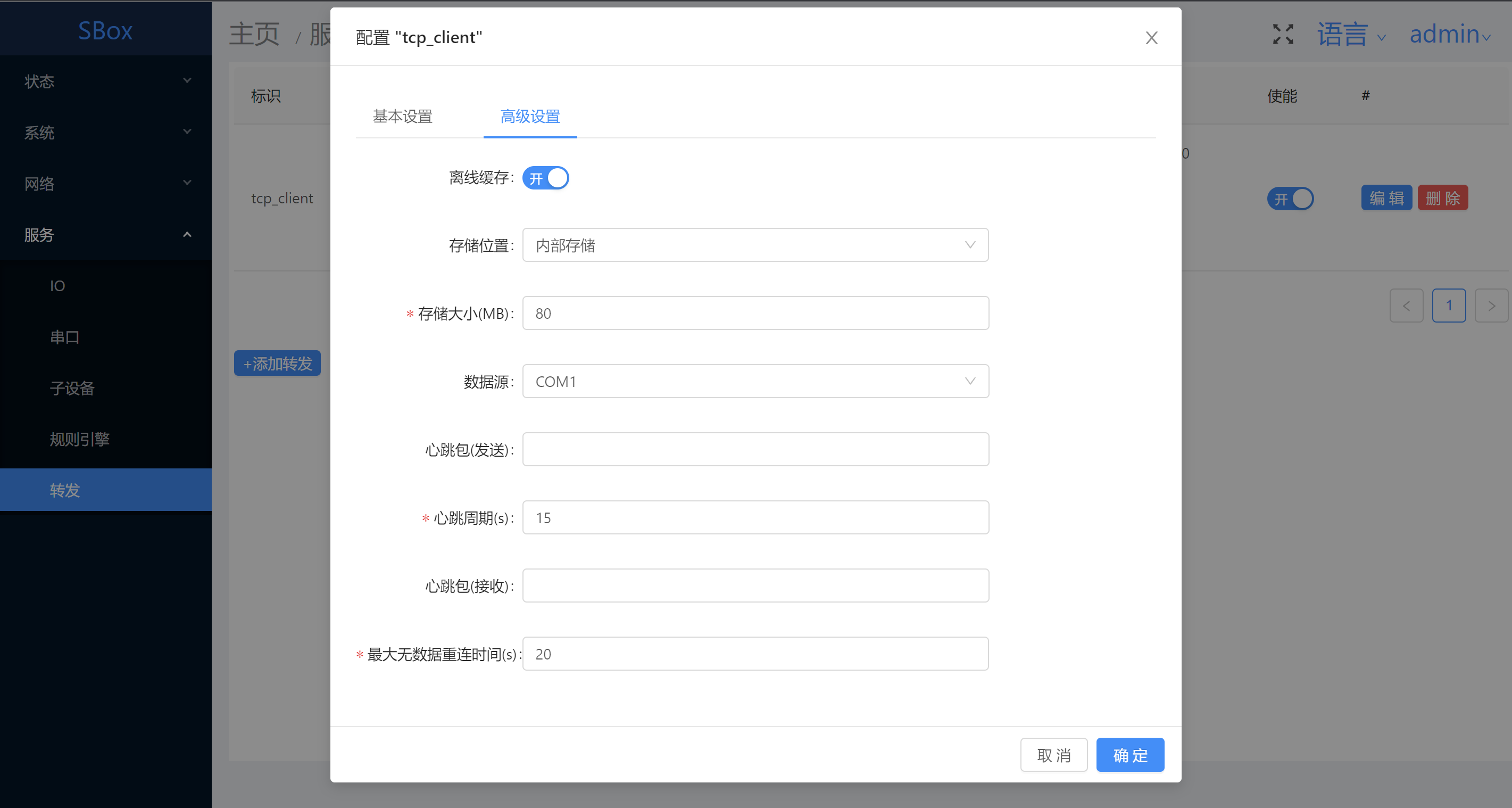Click the 存储位置 dropdown arrow icon
1512x808 pixels.
click(x=970, y=245)
